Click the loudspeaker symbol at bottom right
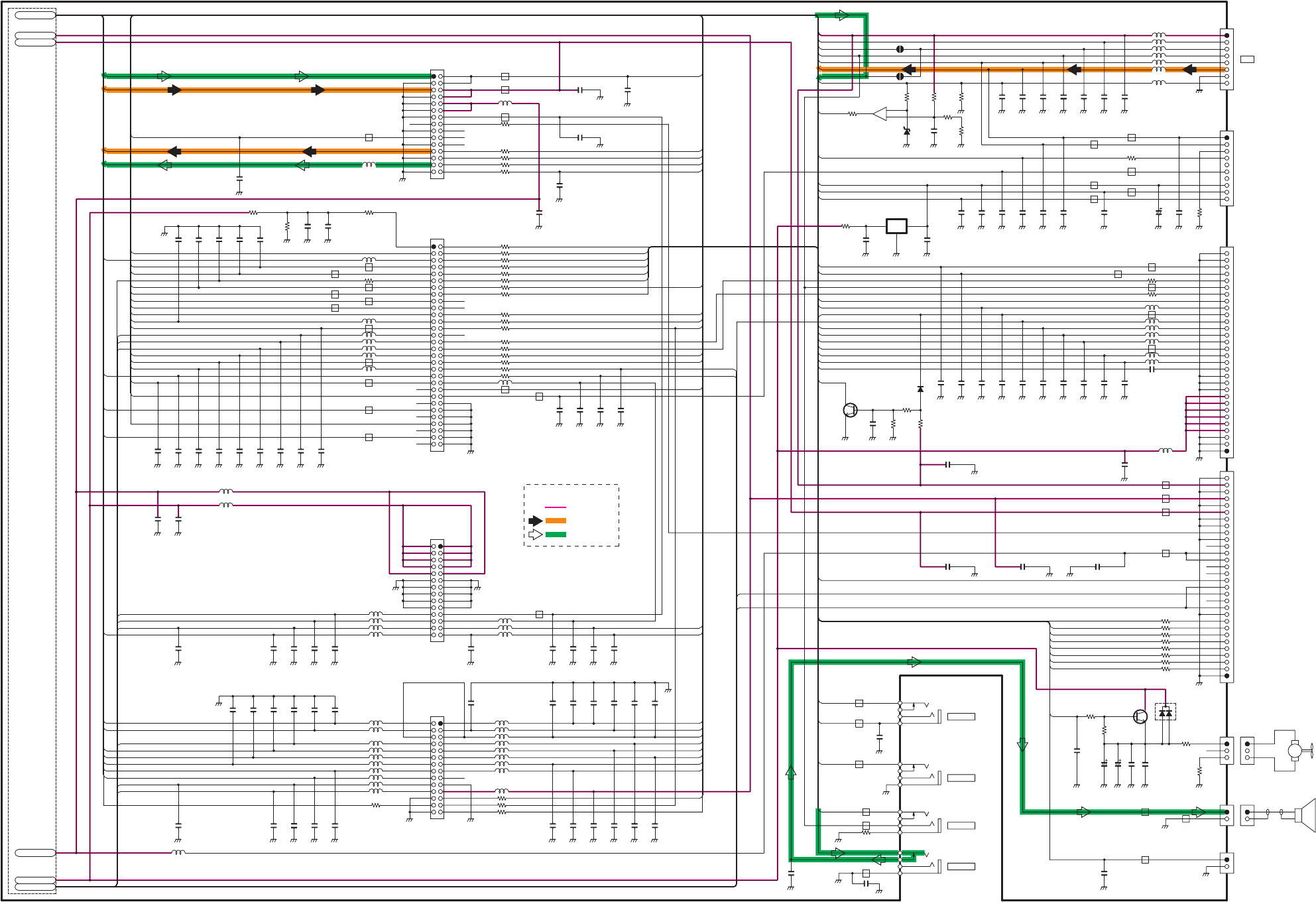Viewport: 1316px width, 902px height. 1306,816
